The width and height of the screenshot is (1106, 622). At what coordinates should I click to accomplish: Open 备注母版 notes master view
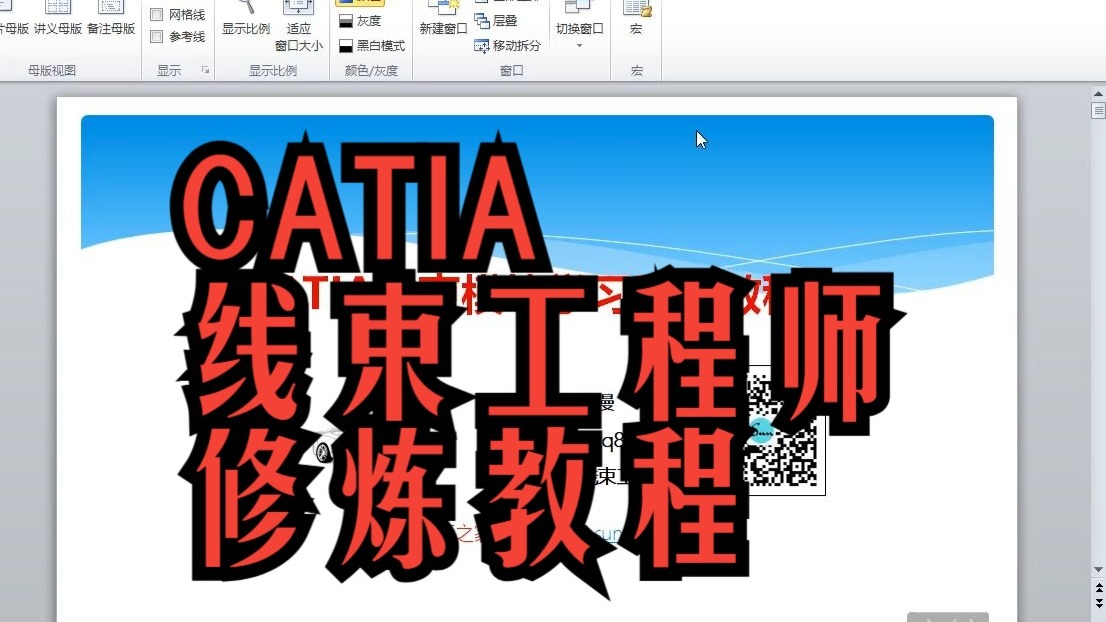point(111,18)
